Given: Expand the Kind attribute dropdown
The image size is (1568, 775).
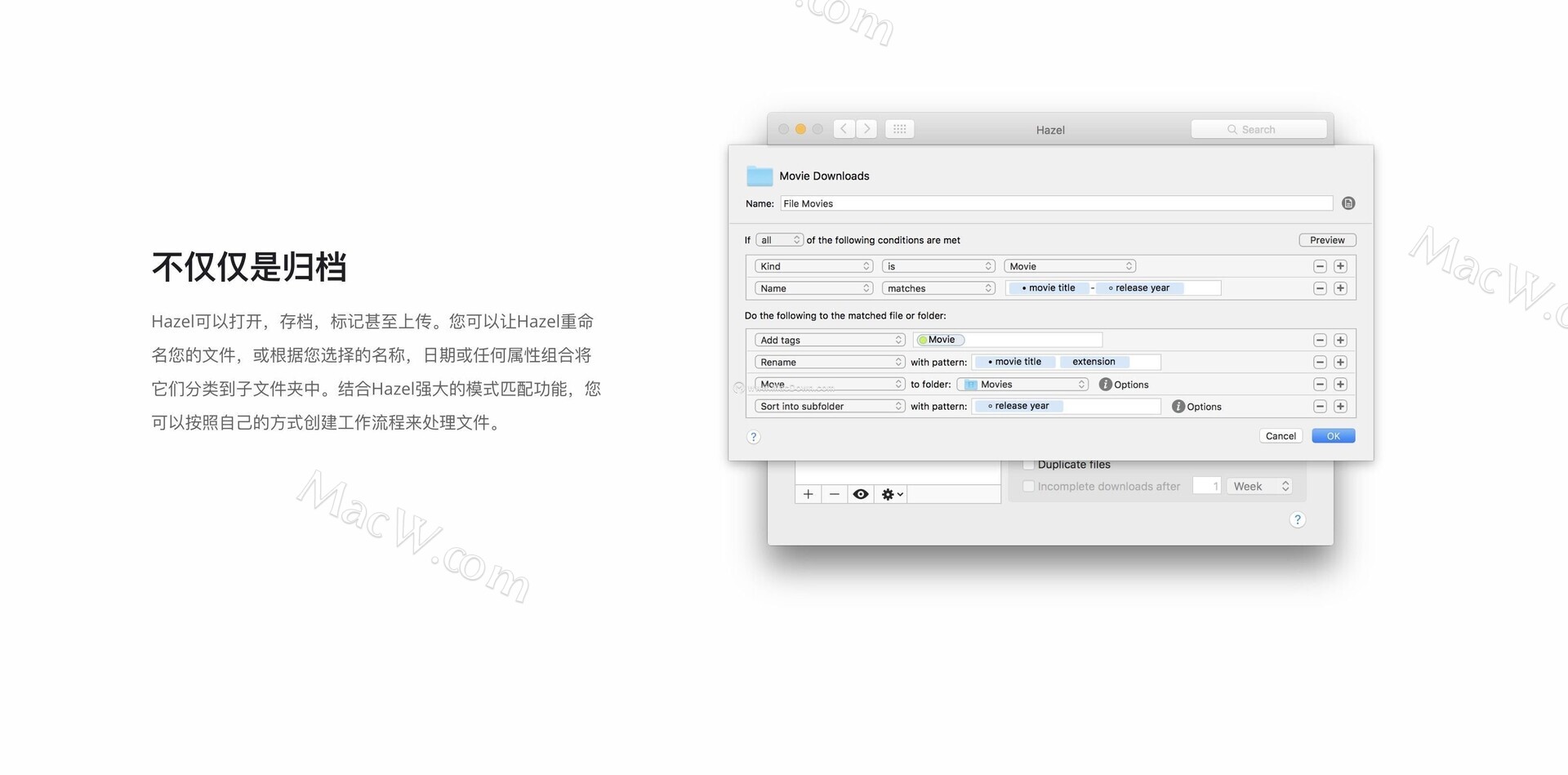Looking at the screenshot, I should [814, 266].
